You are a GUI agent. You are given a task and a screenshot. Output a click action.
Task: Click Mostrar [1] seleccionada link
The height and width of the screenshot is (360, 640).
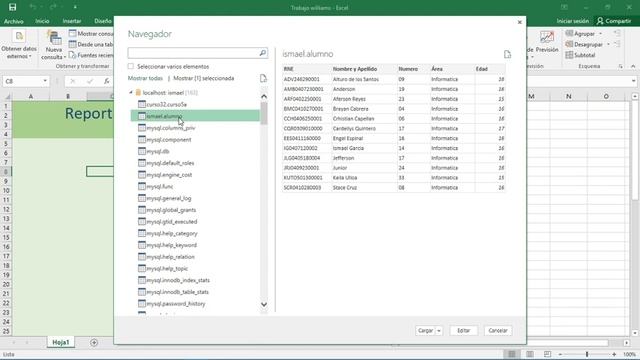[x=204, y=78]
